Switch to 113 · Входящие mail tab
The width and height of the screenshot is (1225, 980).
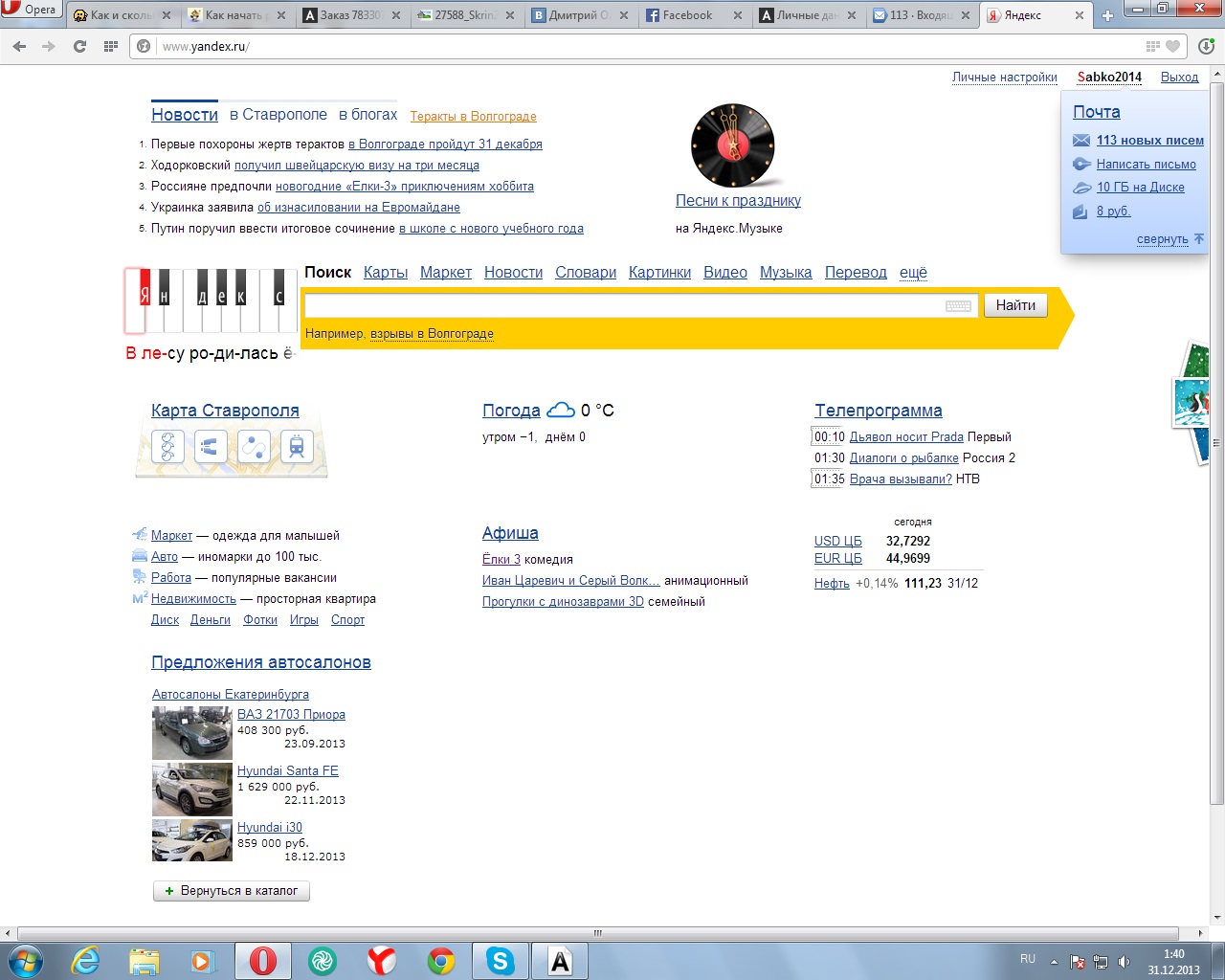(921, 15)
